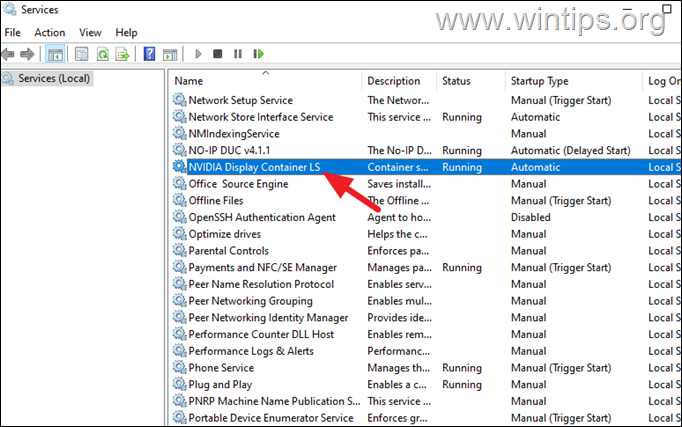Click gear icon of Parental Controls

click(179, 250)
